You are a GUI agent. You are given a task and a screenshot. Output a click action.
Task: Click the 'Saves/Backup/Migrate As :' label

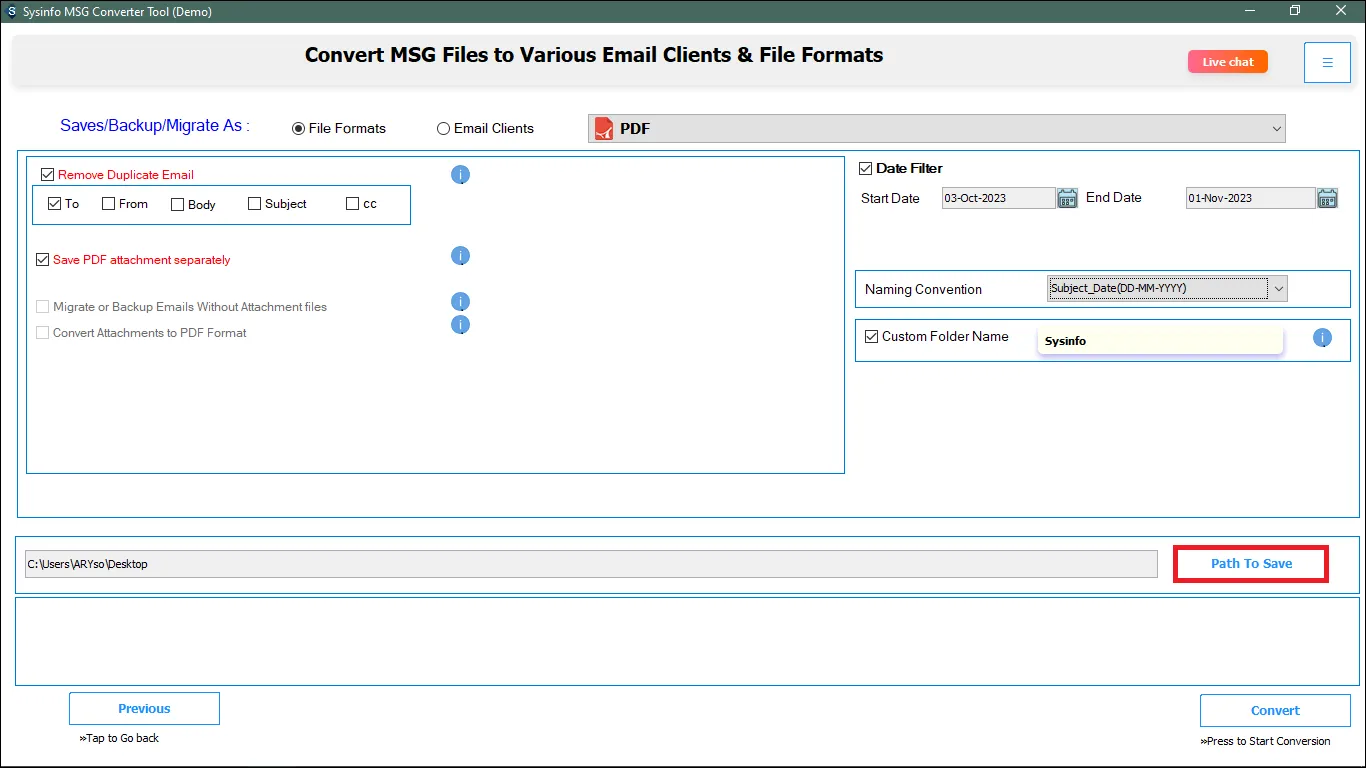tap(155, 126)
